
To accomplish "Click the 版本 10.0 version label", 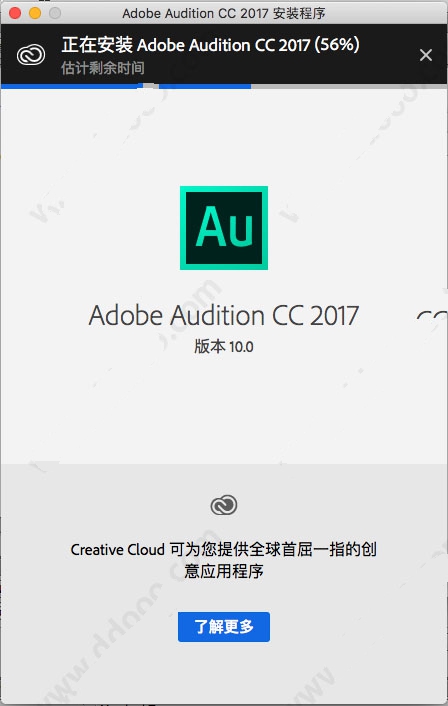I will [x=224, y=347].
